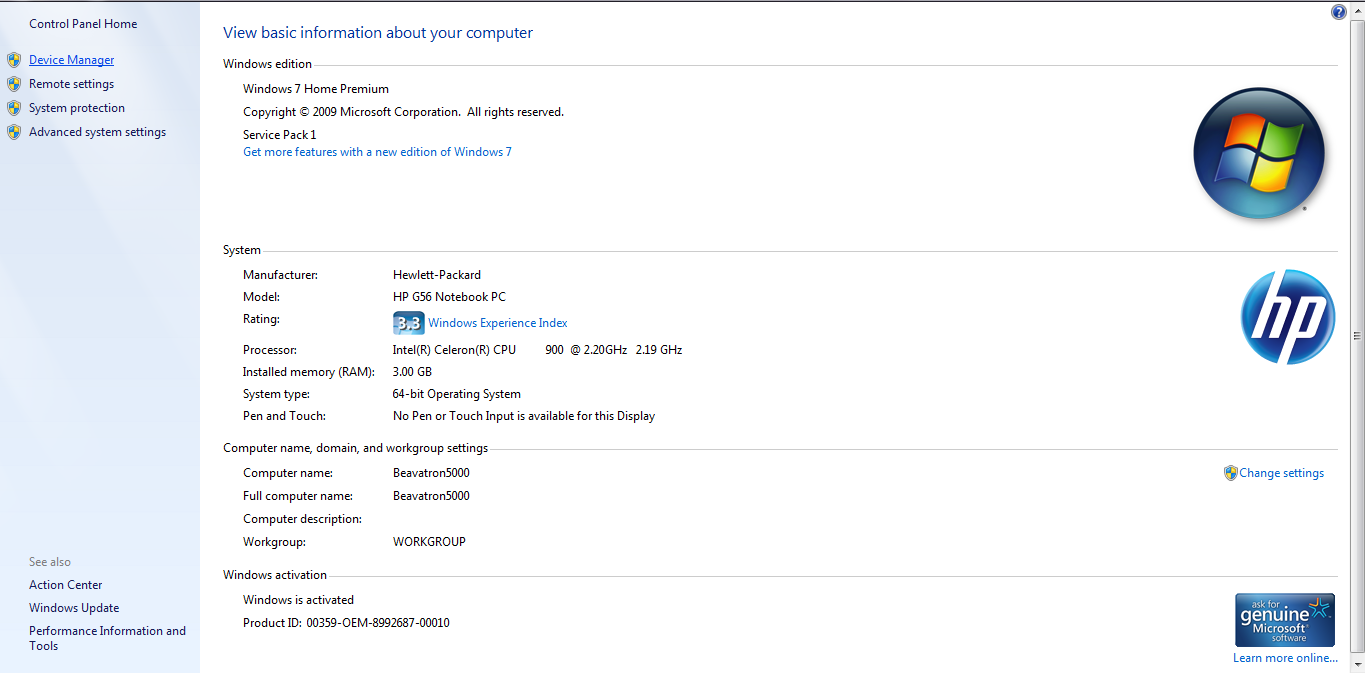Viewport: 1365px width, 673px height.
Task: Open the Device Manager link
Action: (71, 60)
